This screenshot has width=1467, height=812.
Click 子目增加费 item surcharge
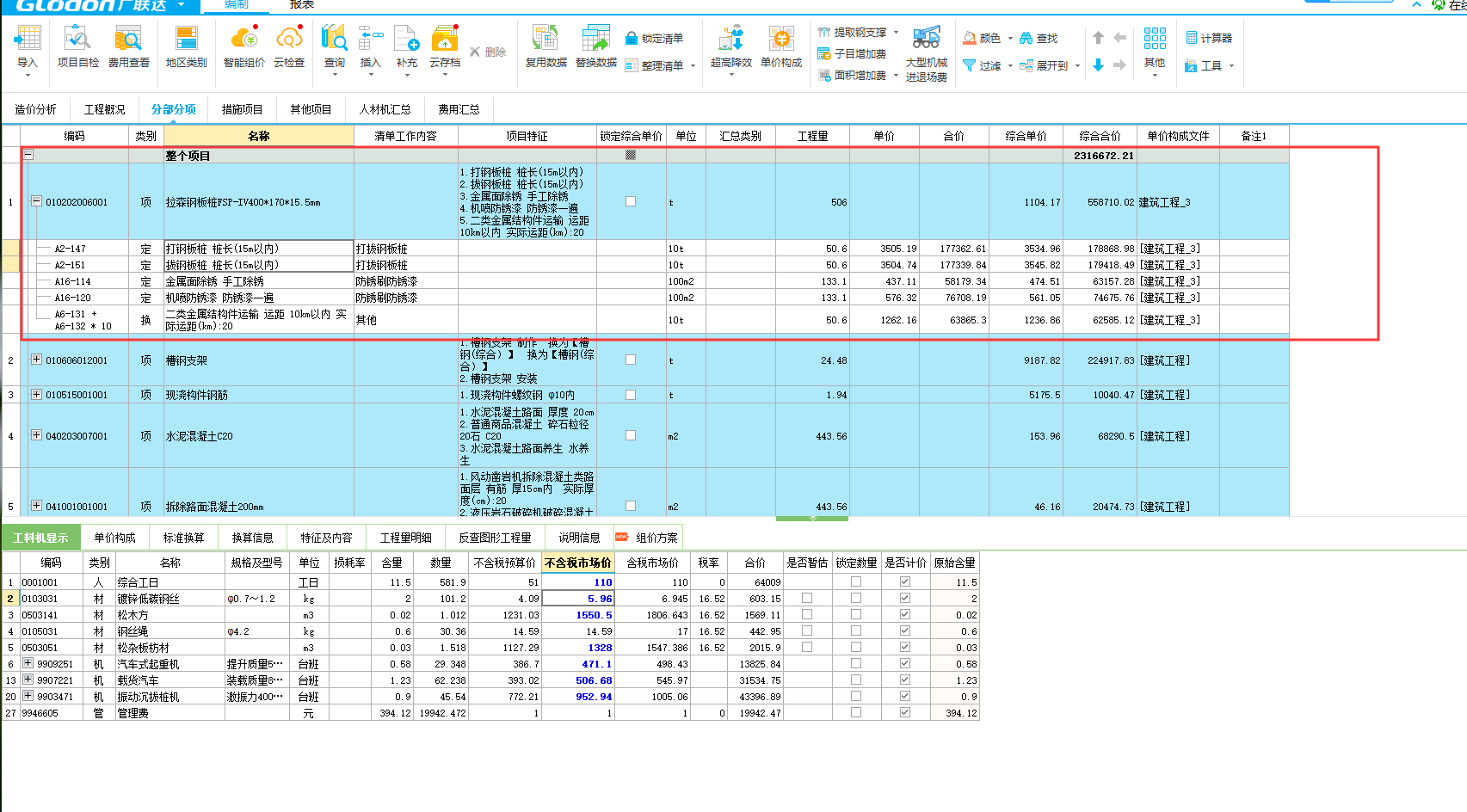tap(852, 53)
